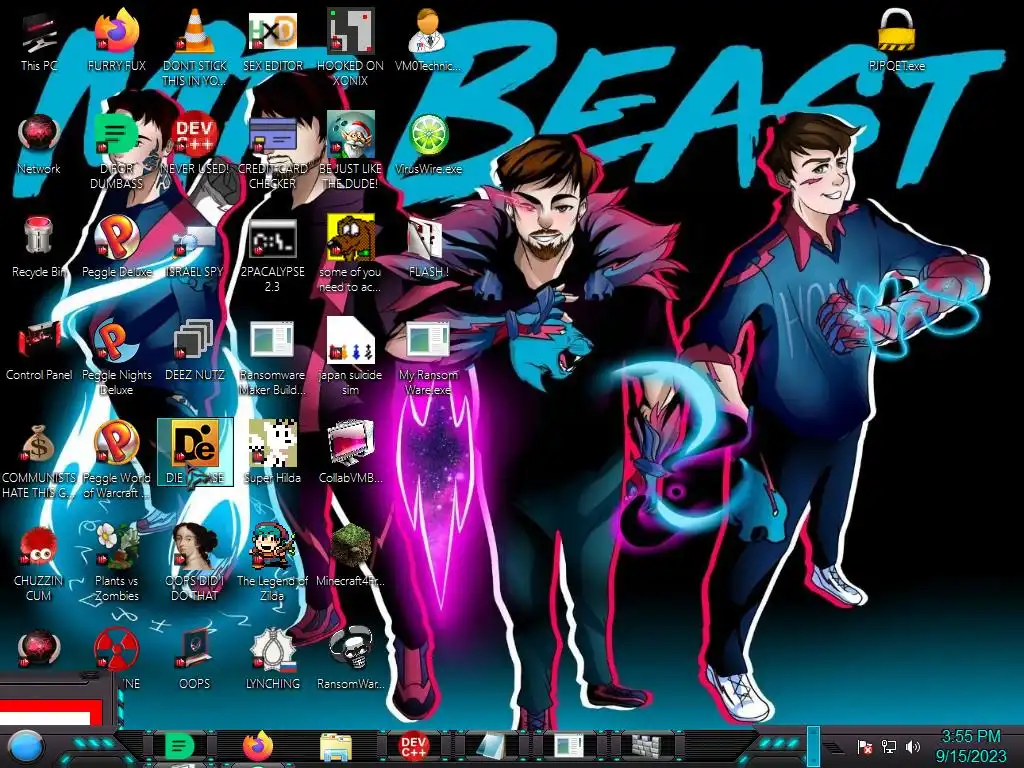Open File Explorer from the taskbar
This screenshot has height=768, width=1024.
[x=336, y=746]
